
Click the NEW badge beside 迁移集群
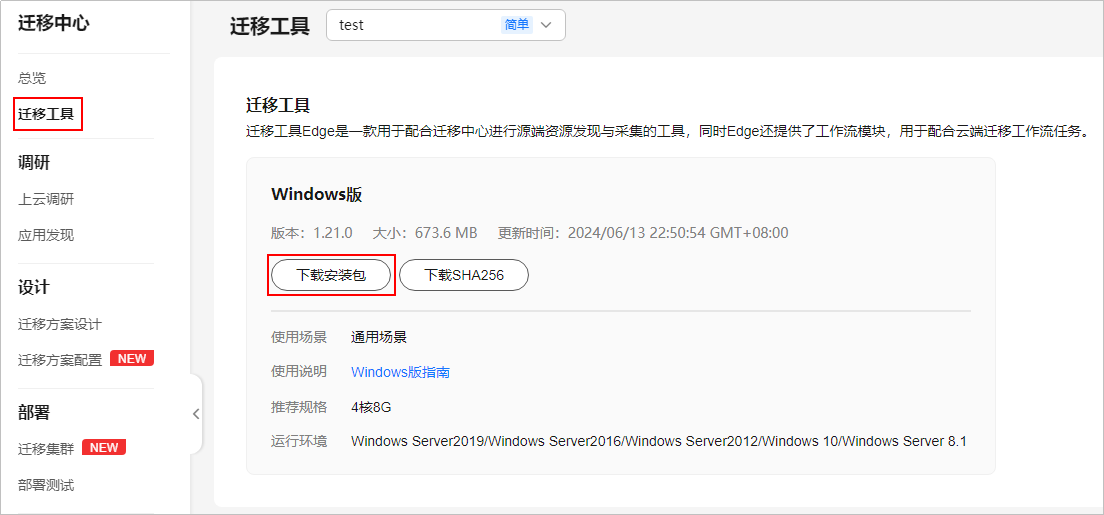pos(104,447)
